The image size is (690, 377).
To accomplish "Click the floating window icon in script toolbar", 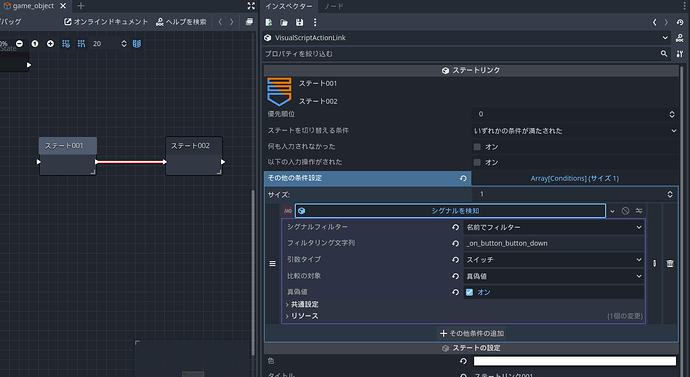I will [x=249, y=22].
